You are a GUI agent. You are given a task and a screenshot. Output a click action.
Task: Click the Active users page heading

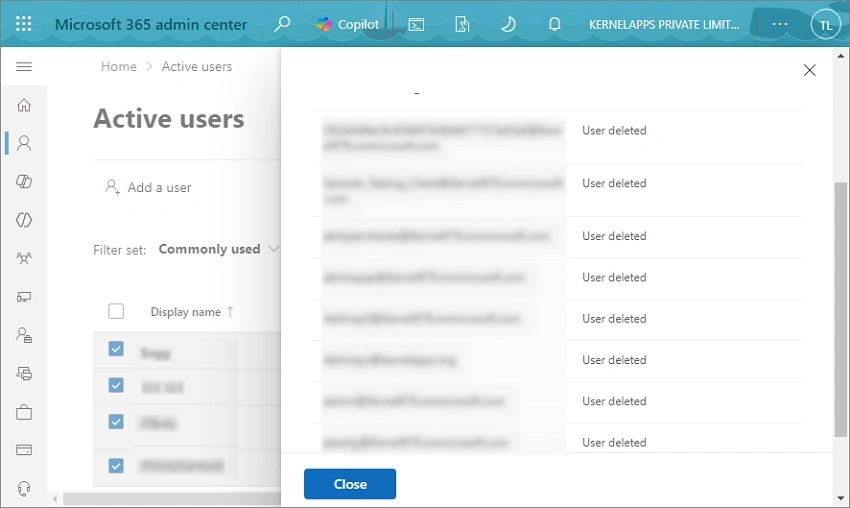click(x=169, y=119)
